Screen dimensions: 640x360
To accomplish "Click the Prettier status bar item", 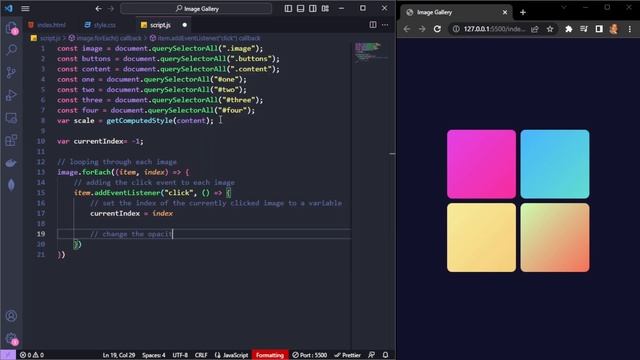I will [x=347, y=355].
